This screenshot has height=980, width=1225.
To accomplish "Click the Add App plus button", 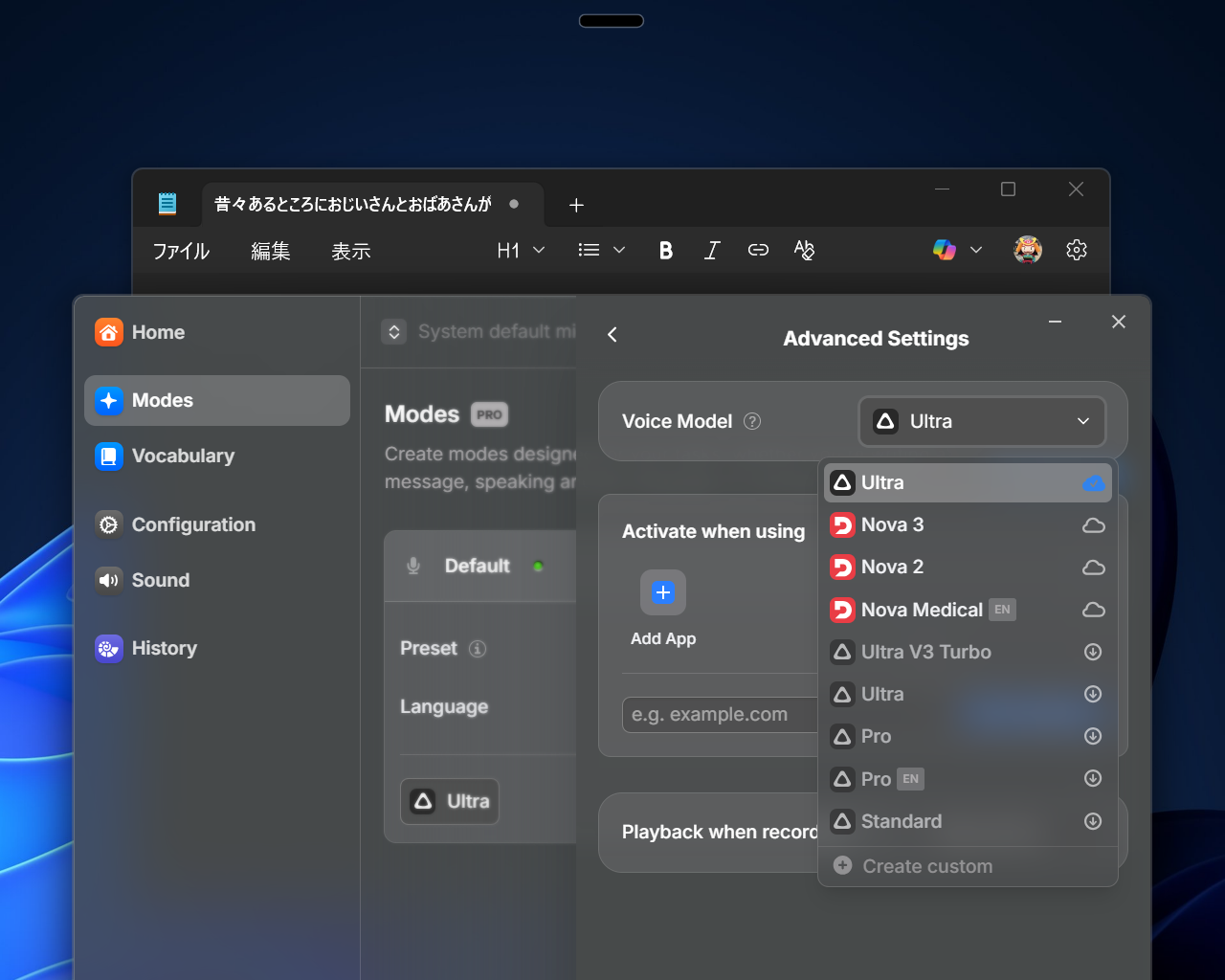I will (x=663, y=592).
